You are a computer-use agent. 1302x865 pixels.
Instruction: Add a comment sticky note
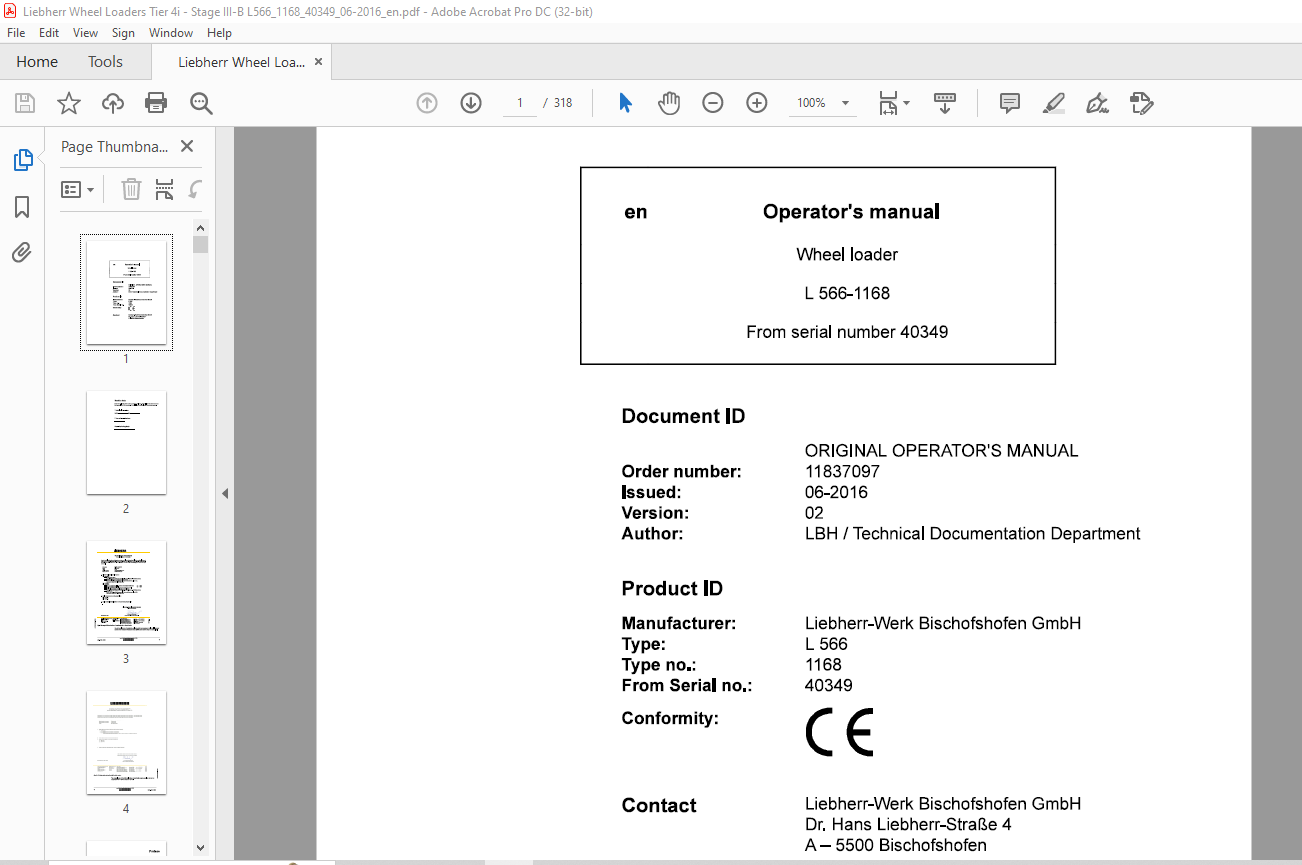tap(1010, 103)
